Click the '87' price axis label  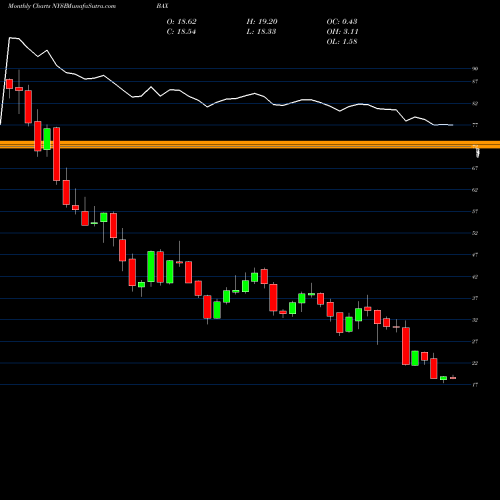(x=475, y=81)
